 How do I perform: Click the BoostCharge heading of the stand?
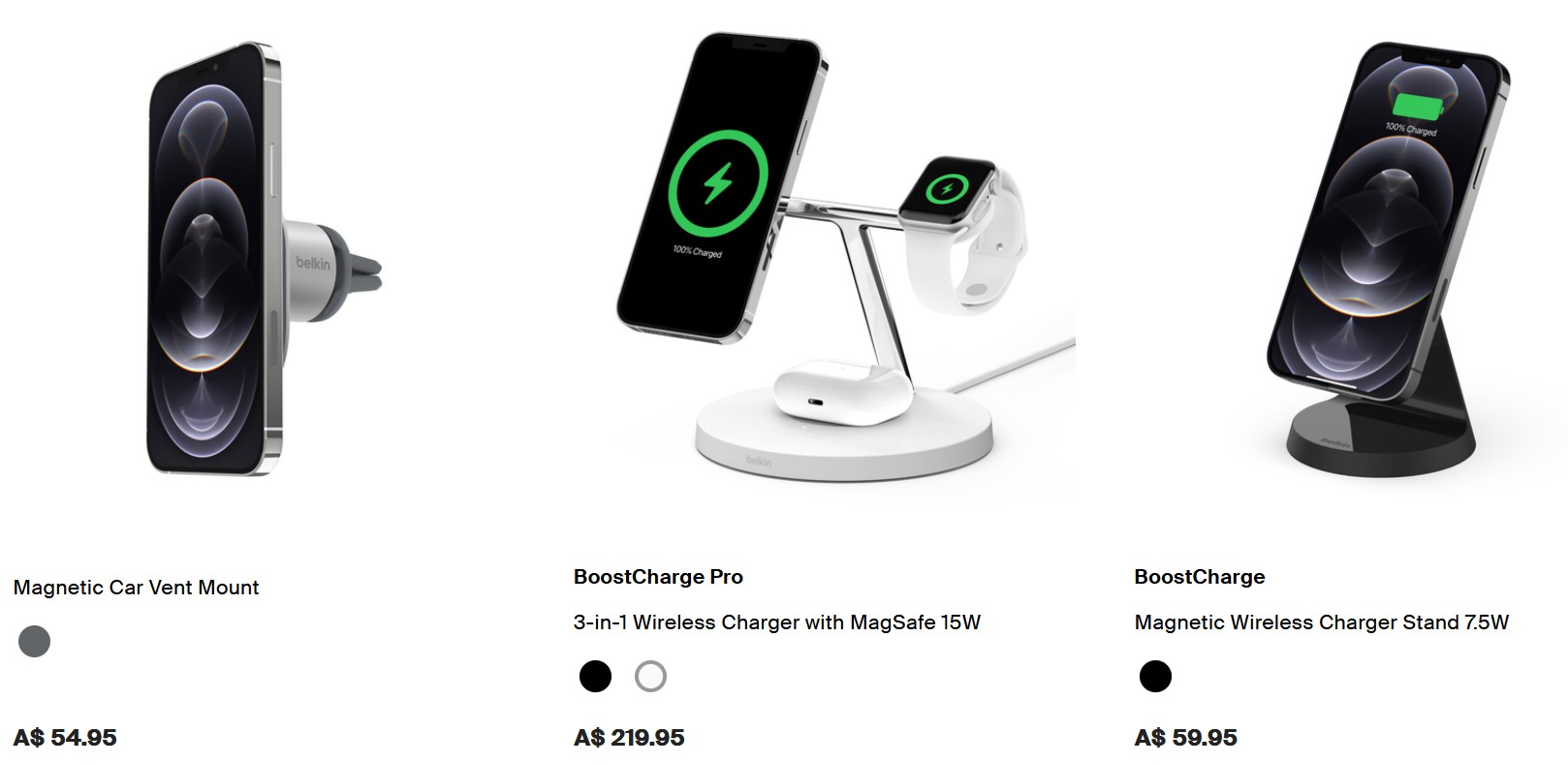tap(1200, 577)
